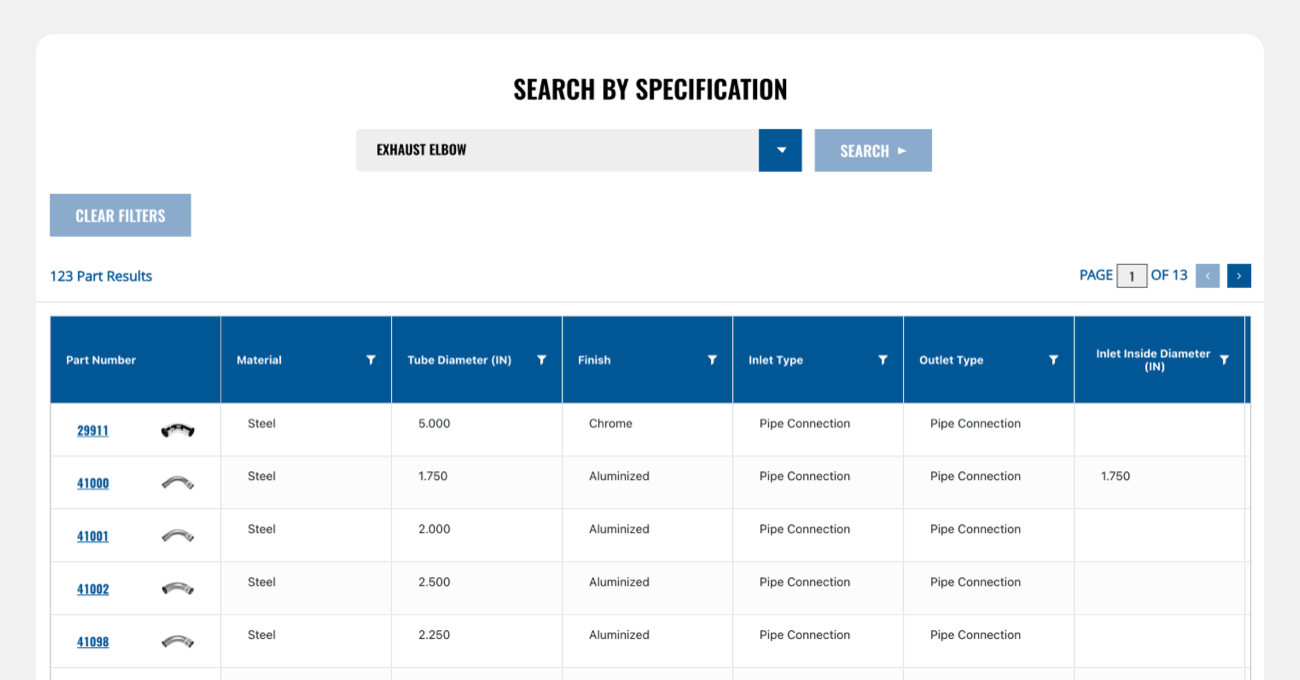The width and height of the screenshot is (1300, 680).
Task: Open the Tube Diameter filter icon
Action: click(542, 360)
